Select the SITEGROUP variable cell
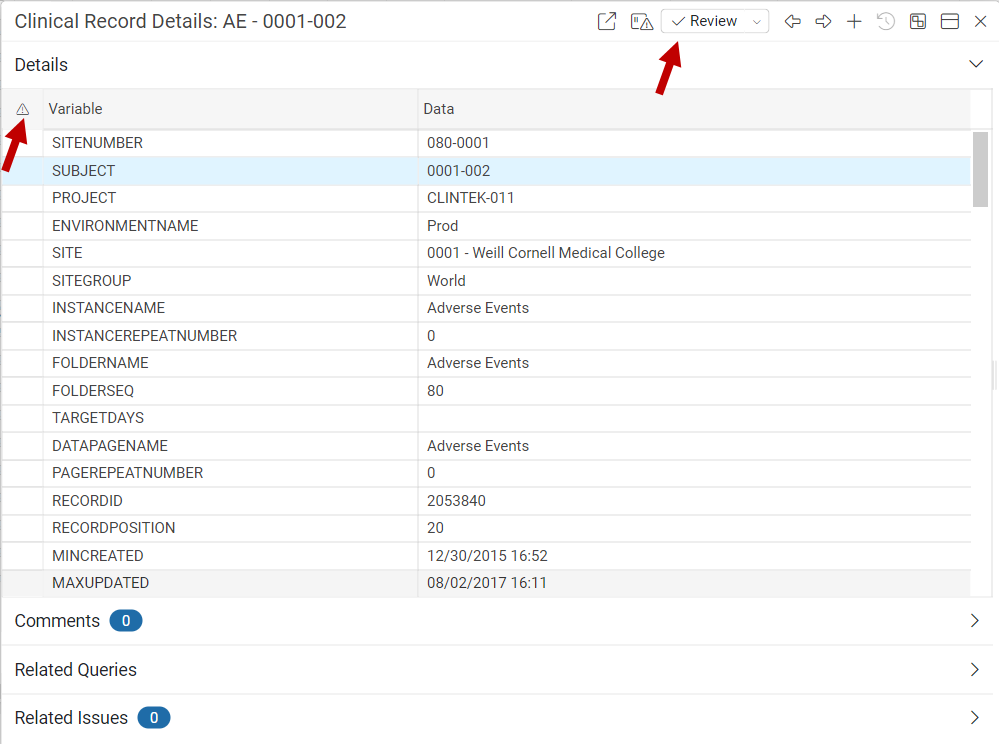The image size is (999, 744). point(231,281)
